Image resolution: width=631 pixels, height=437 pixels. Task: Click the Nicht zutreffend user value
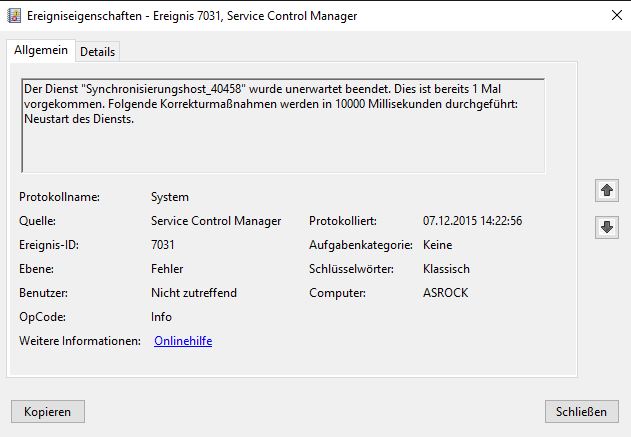[194, 293]
